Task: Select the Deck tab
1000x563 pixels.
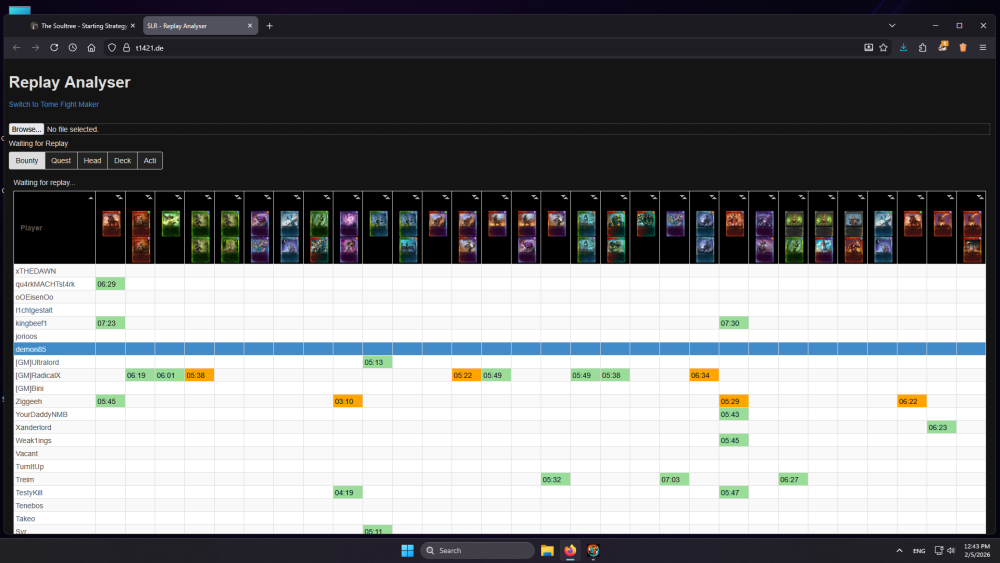Action: point(122,160)
